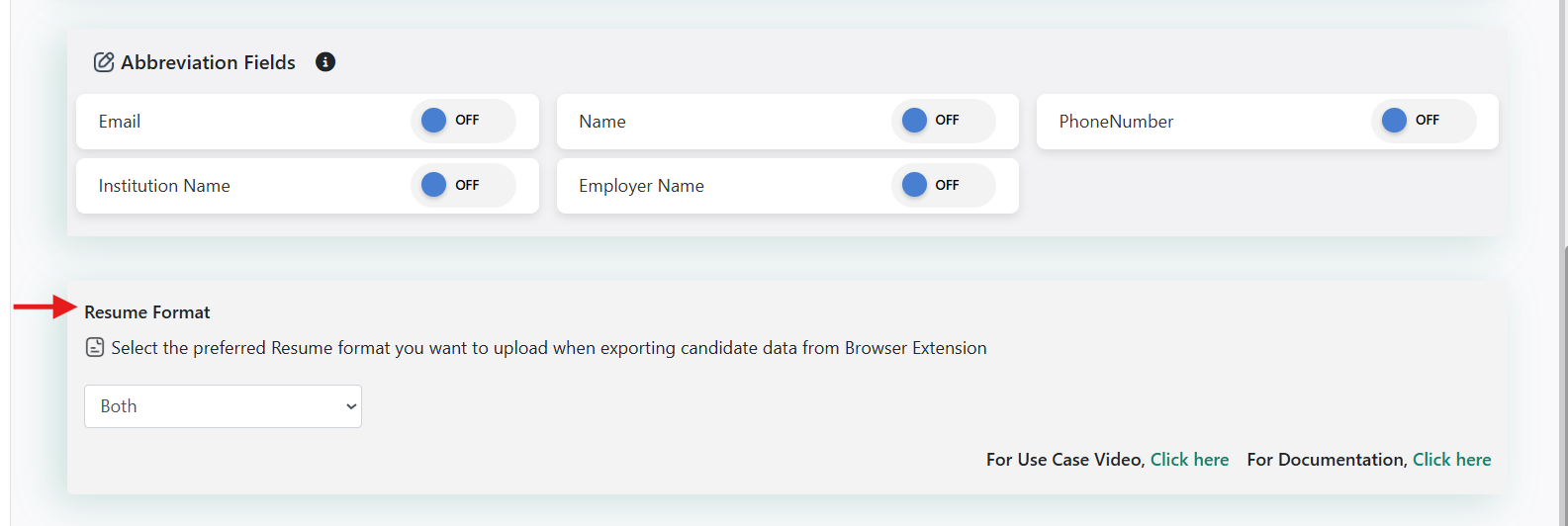This screenshot has height=526, width=1568.
Task: Click the document icon beside the resume format description
Action: 95,348
